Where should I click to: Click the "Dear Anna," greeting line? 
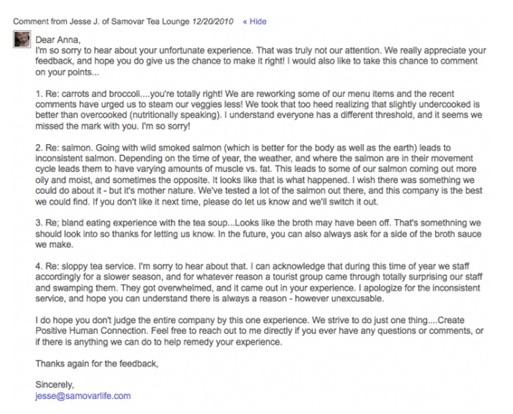click(x=58, y=40)
